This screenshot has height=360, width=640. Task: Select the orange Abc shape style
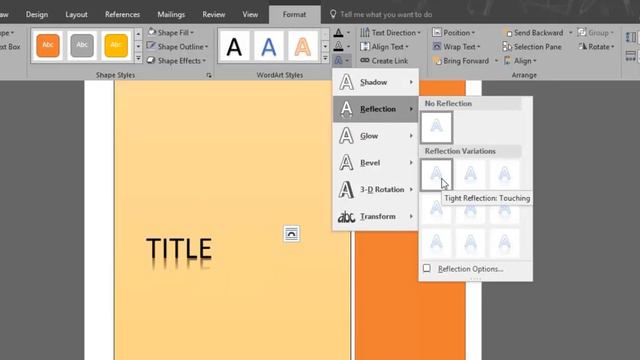point(48,45)
